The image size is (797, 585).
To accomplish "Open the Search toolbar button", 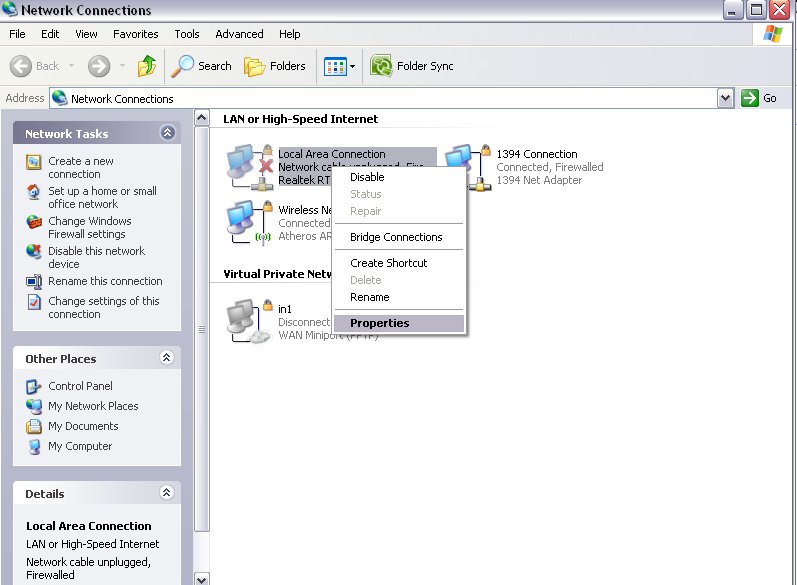I will pyautogui.click(x=201, y=66).
